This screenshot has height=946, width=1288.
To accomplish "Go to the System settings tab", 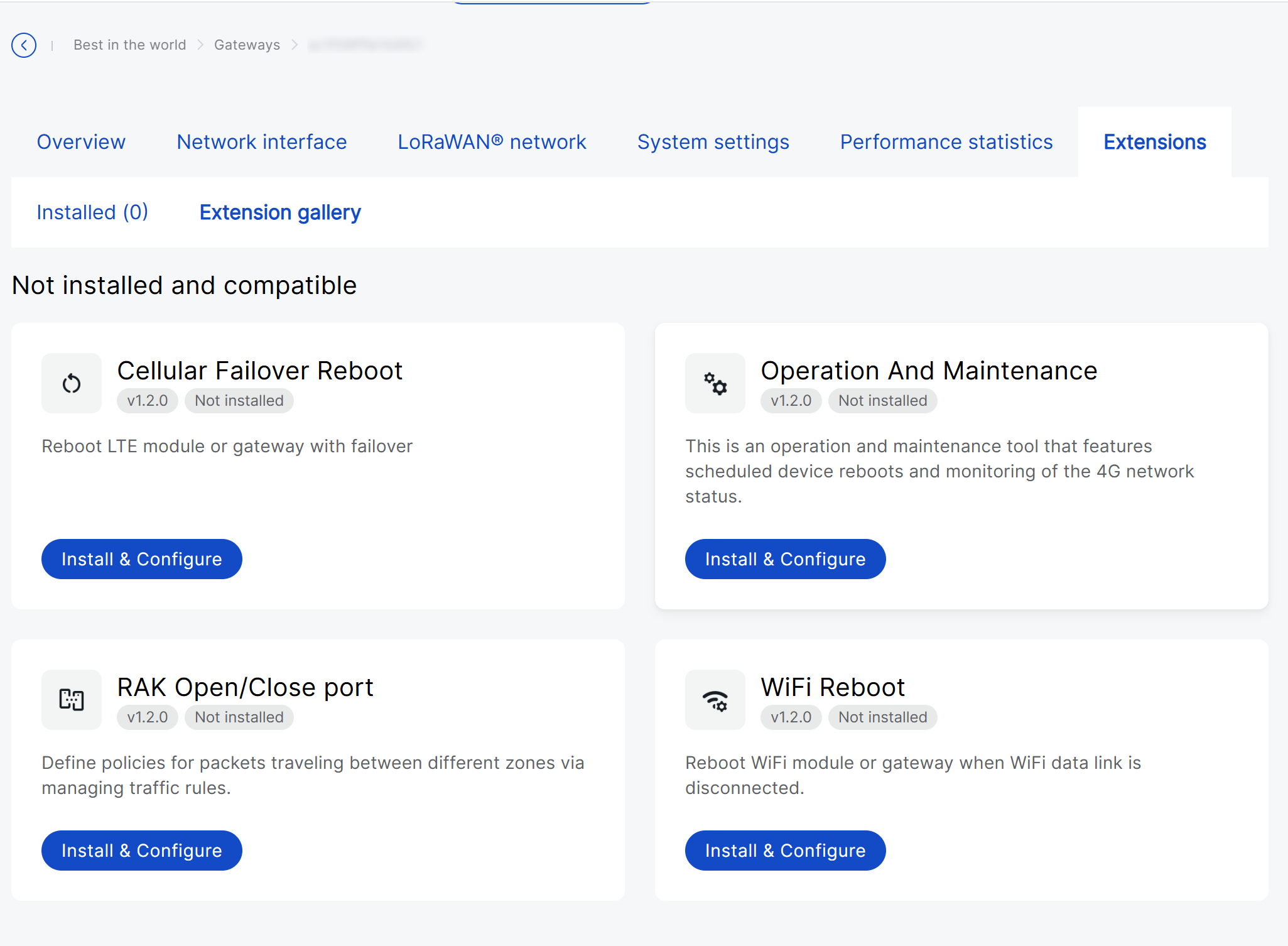I will pos(713,142).
